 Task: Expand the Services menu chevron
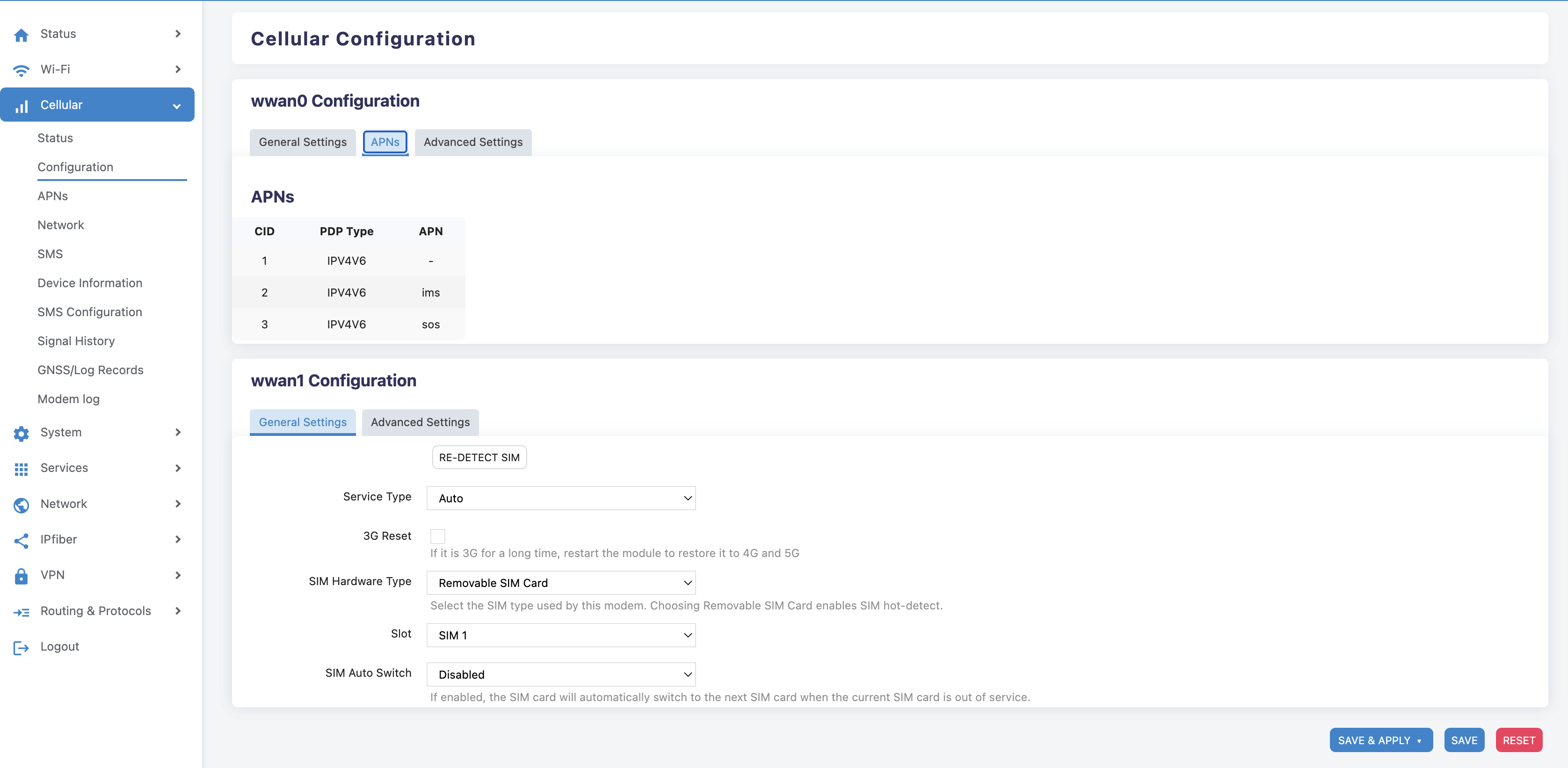(x=178, y=468)
